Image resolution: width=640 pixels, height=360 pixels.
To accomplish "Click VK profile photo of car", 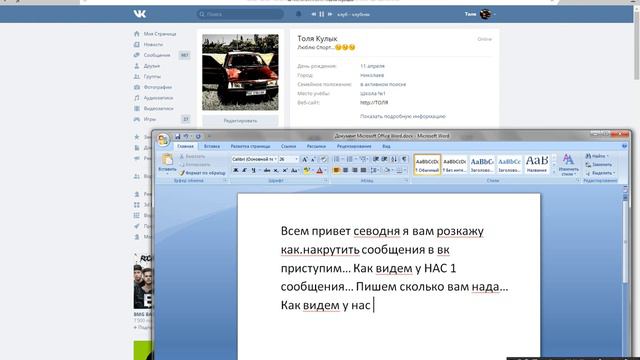I will pos(240,72).
